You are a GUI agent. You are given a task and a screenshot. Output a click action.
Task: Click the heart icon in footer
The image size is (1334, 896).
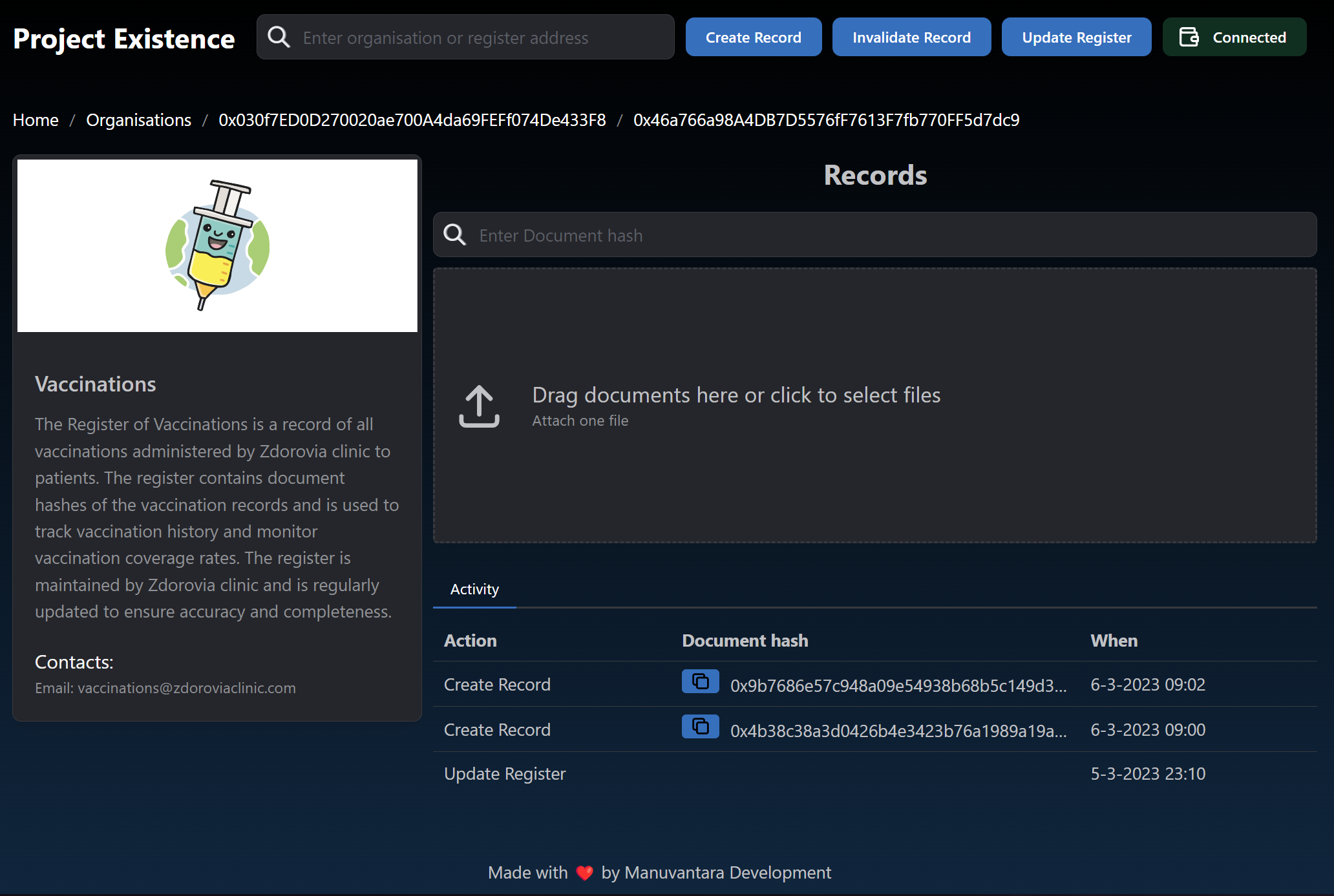click(x=584, y=873)
